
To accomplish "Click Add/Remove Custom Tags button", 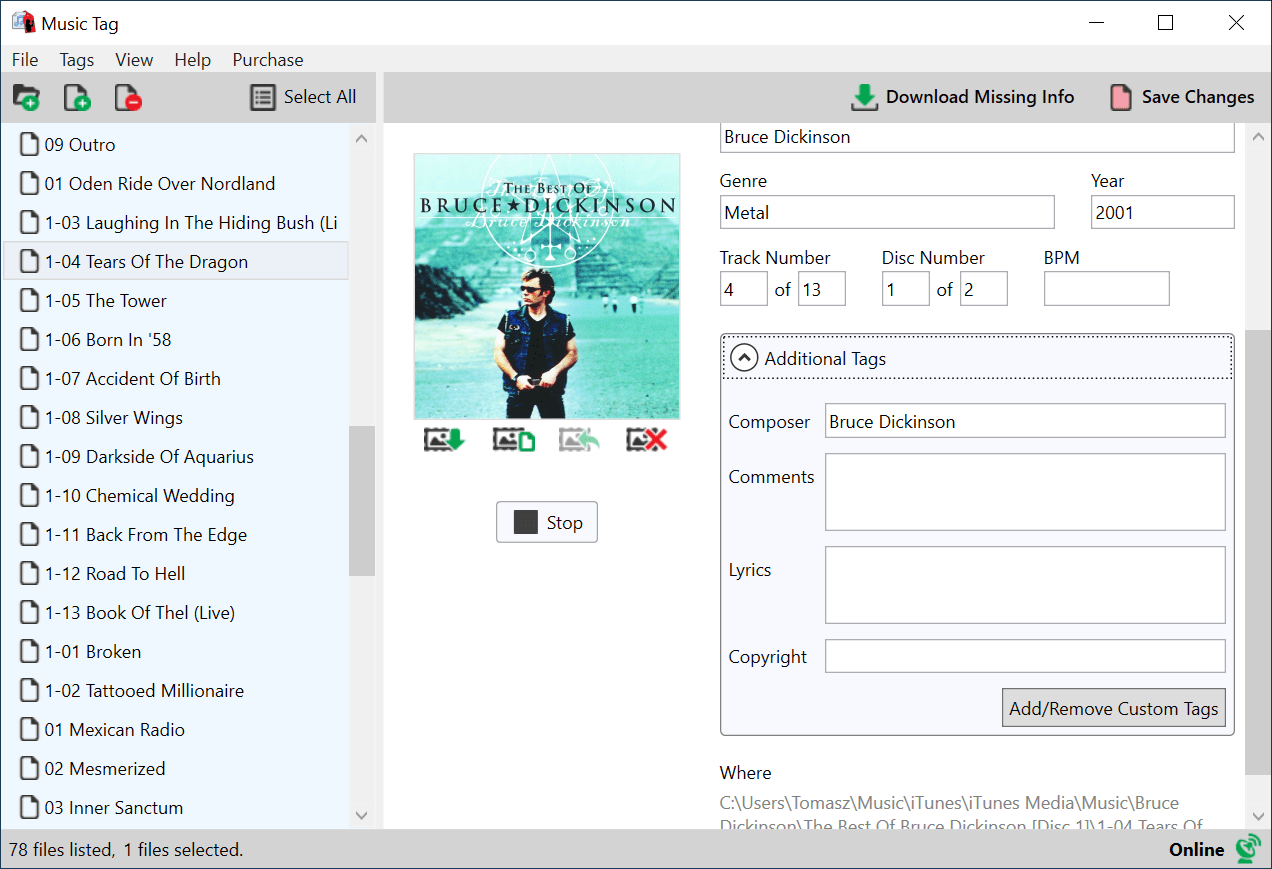I will coord(1114,708).
